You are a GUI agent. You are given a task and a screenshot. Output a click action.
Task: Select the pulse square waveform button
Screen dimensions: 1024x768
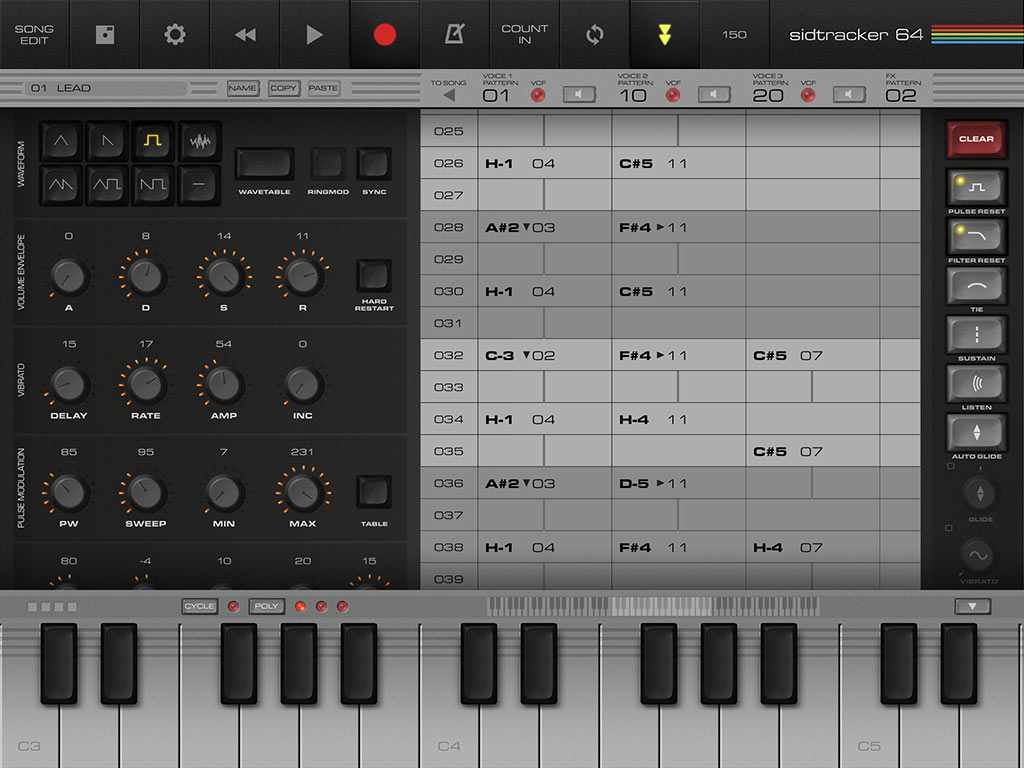153,142
